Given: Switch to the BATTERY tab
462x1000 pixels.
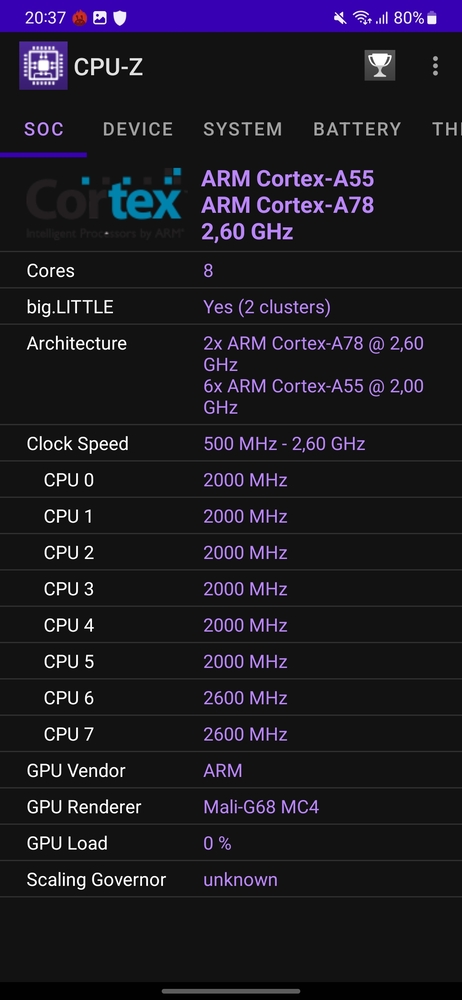Looking at the screenshot, I should 357,129.
